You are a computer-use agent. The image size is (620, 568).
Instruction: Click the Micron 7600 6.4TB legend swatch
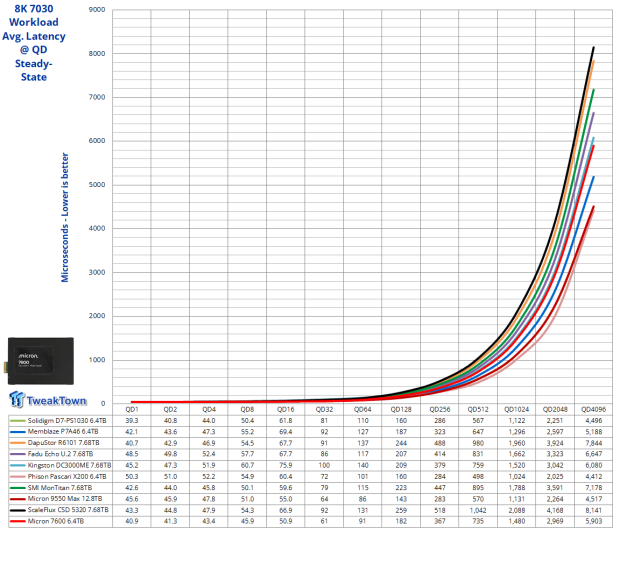click(17, 521)
